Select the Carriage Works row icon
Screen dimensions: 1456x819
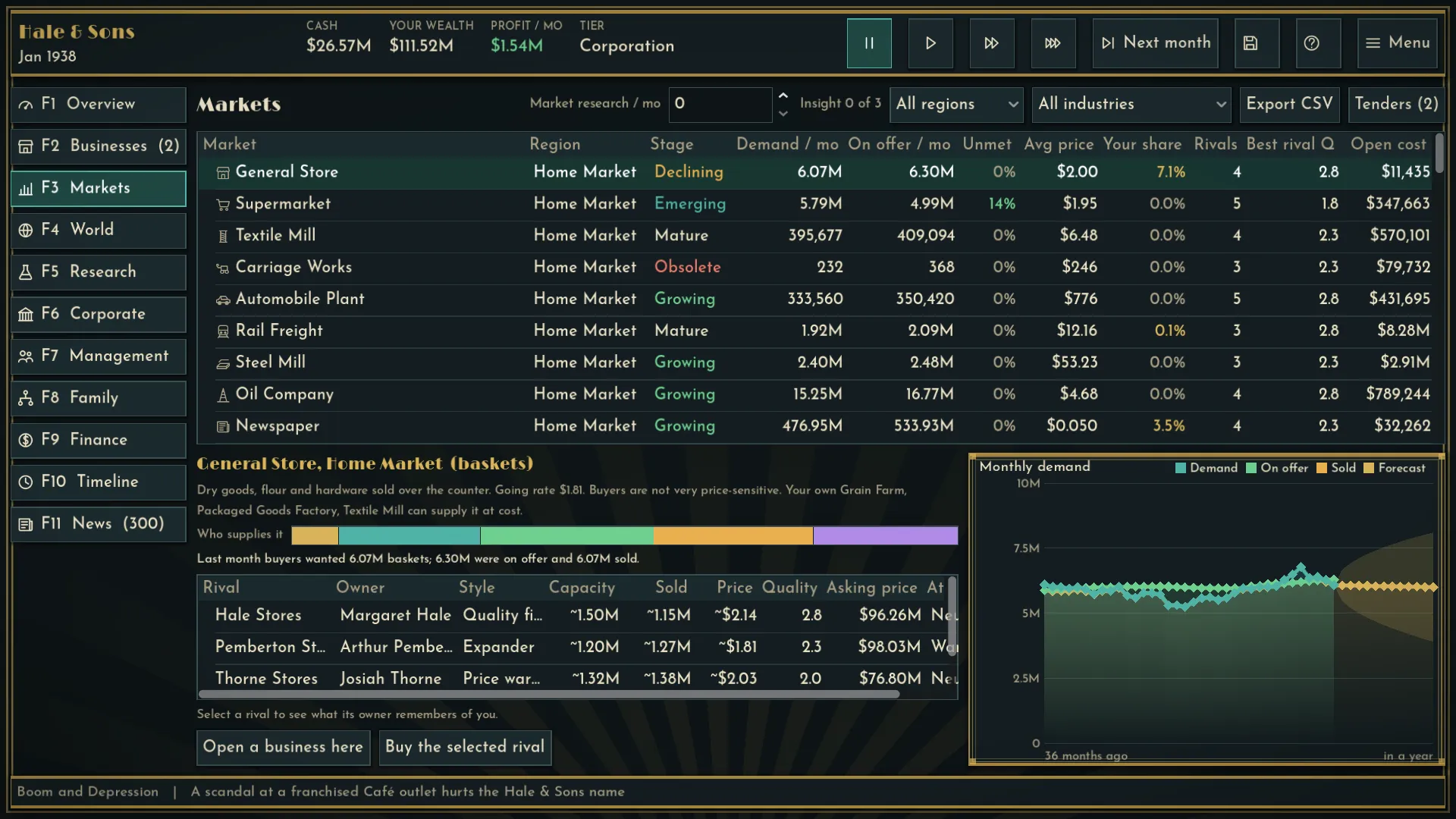pos(223,268)
